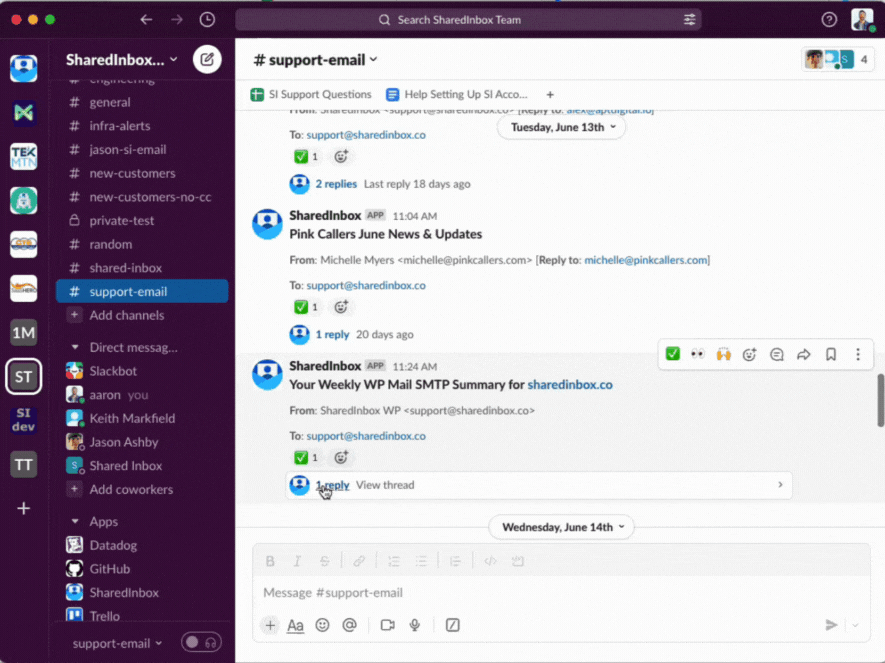Toggle checkmark reaction on Pink Callers message

pos(306,307)
